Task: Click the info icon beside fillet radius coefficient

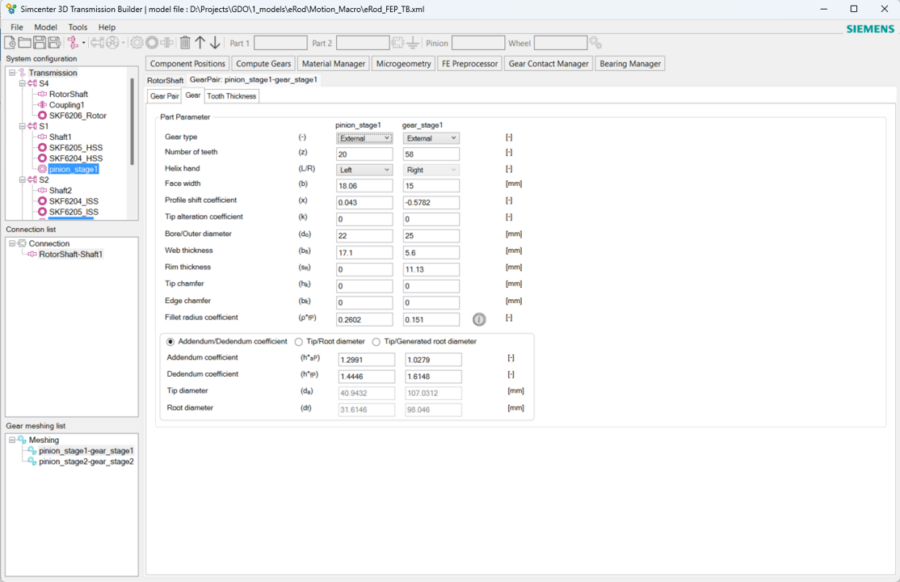Action: 479,319
